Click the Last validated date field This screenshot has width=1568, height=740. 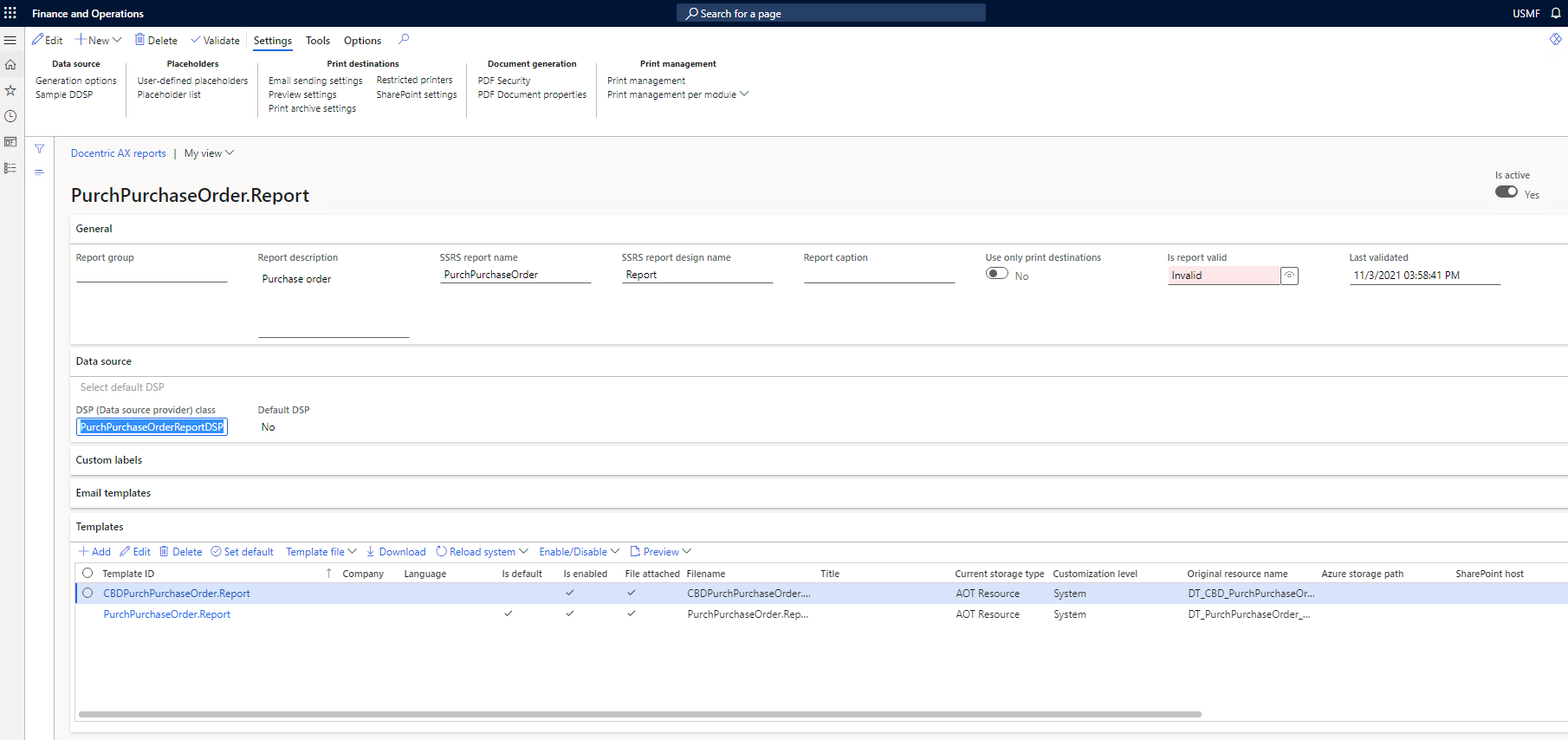pos(1425,276)
